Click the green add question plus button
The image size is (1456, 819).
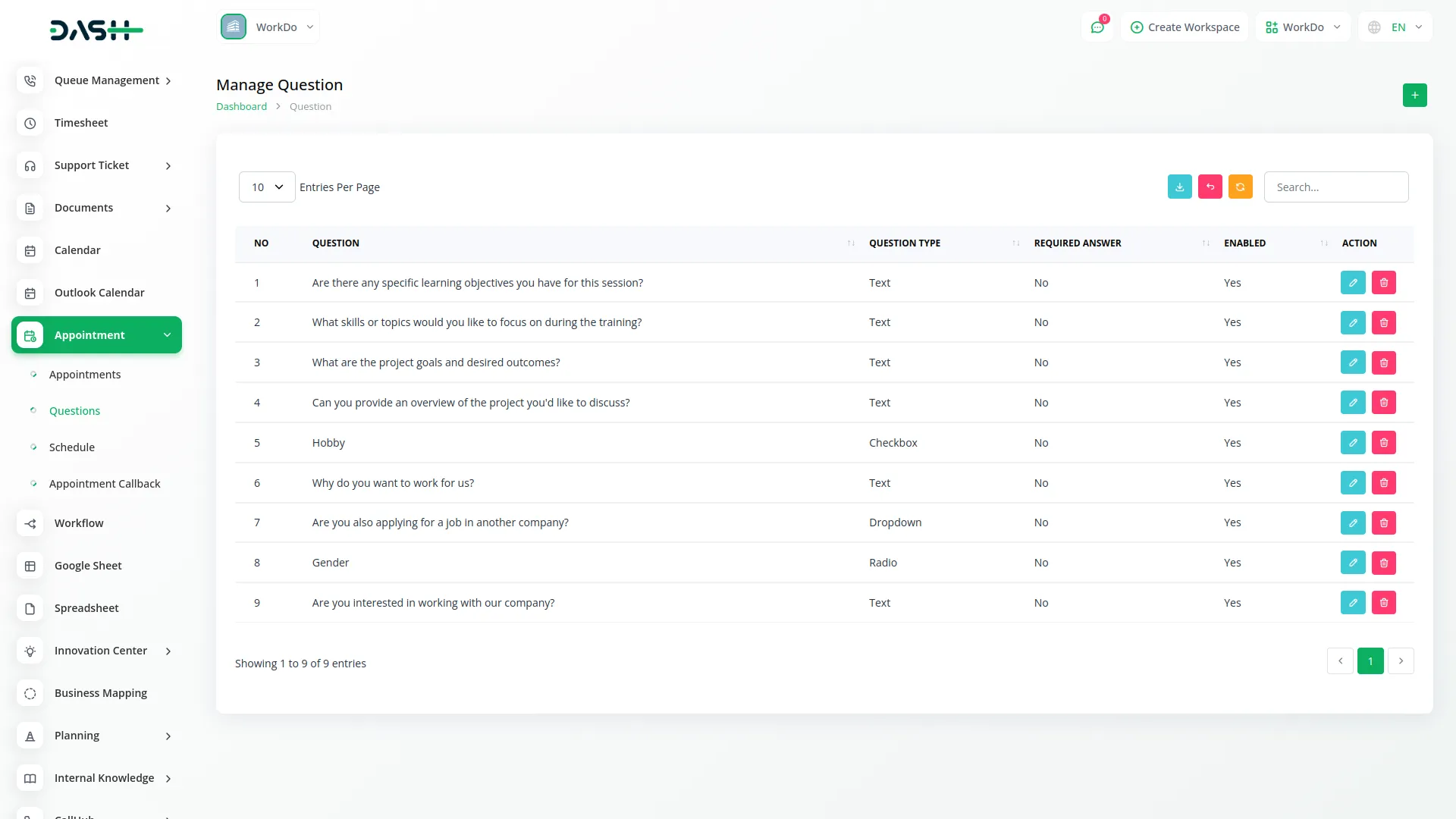point(1414,95)
